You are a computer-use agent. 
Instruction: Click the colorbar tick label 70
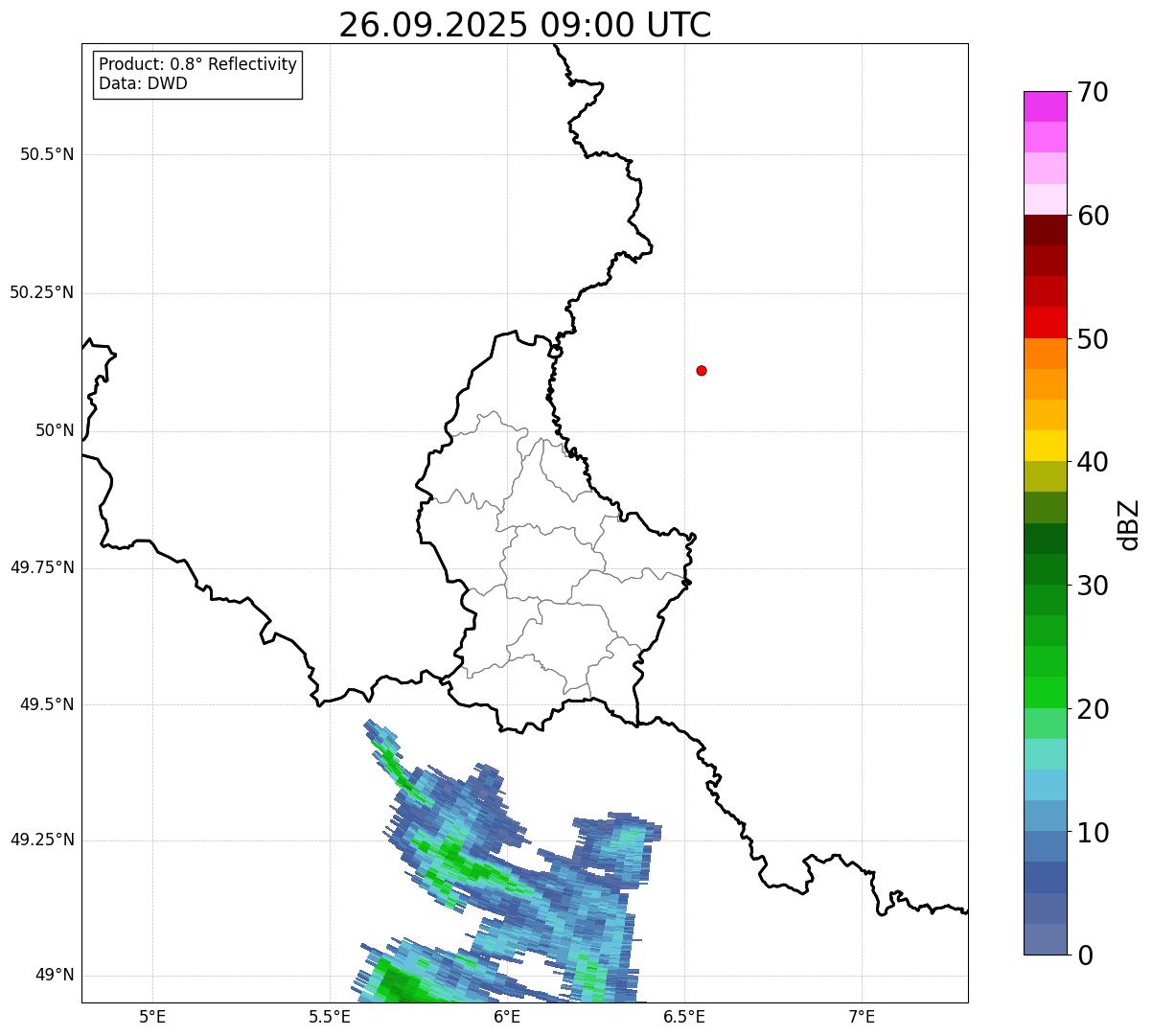pyautogui.click(x=1094, y=92)
